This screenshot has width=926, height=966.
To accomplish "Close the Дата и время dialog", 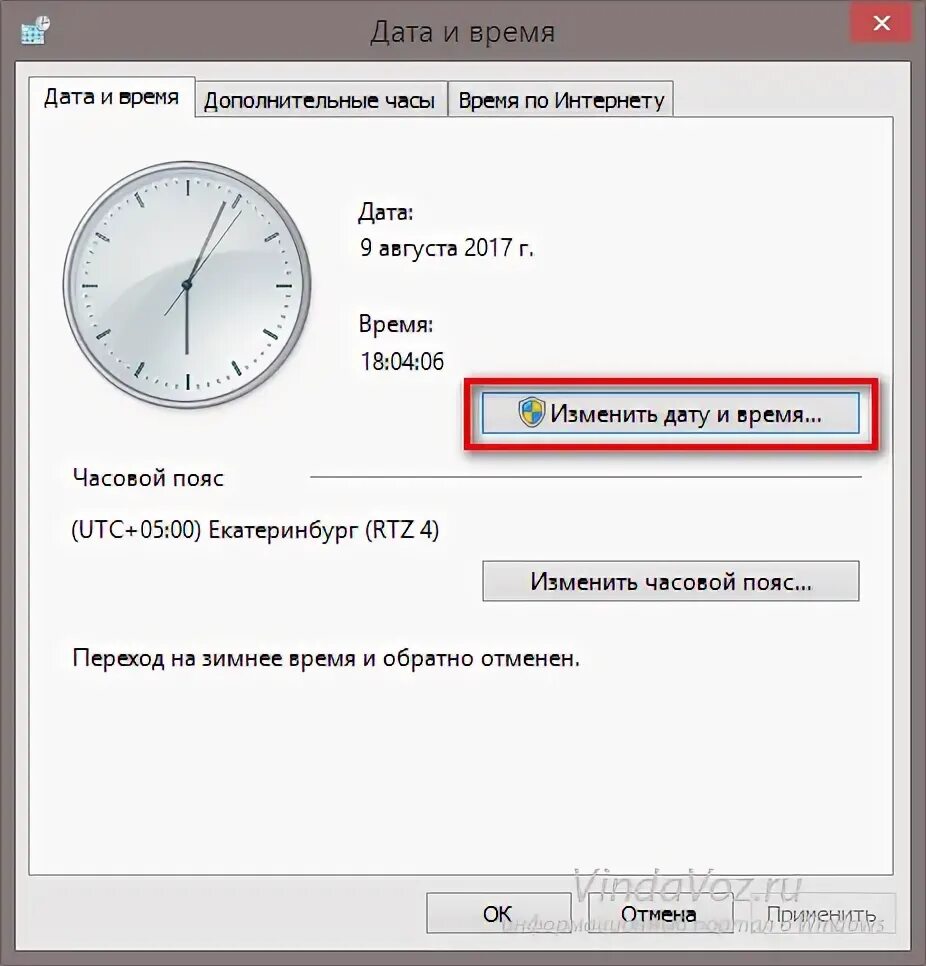I will pyautogui.click(x=881, y=23).
